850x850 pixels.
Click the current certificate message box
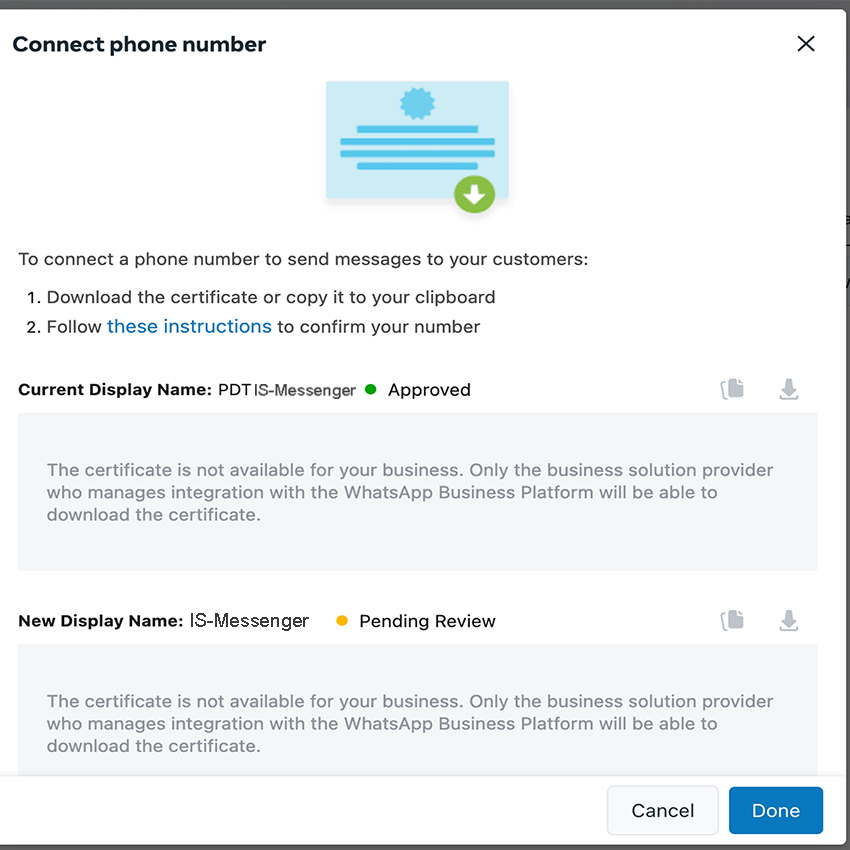(417, 492)
